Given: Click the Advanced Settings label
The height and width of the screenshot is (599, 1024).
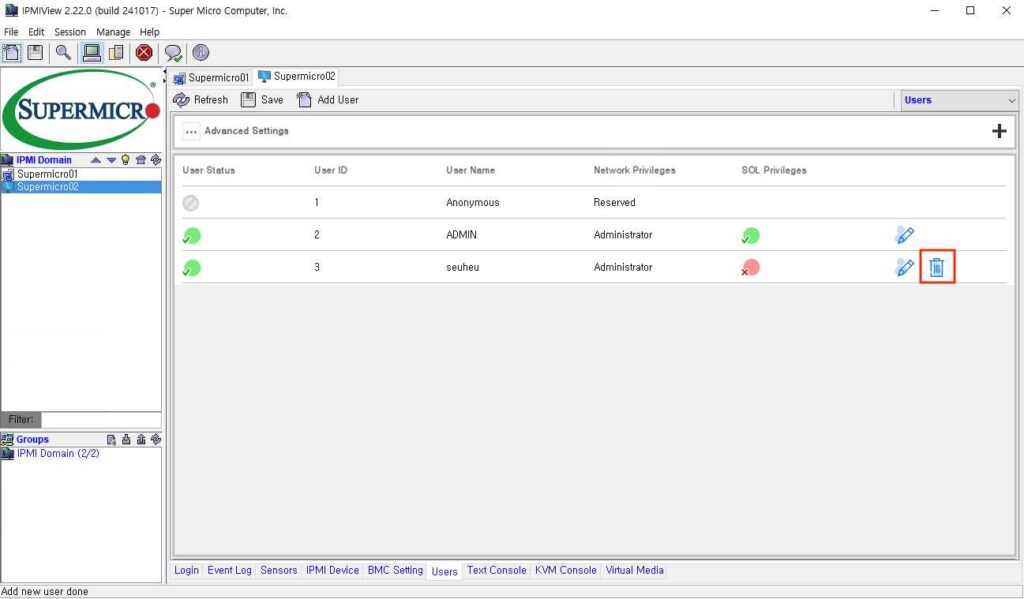Looking at the screenshot, I should tap(246, 131).
